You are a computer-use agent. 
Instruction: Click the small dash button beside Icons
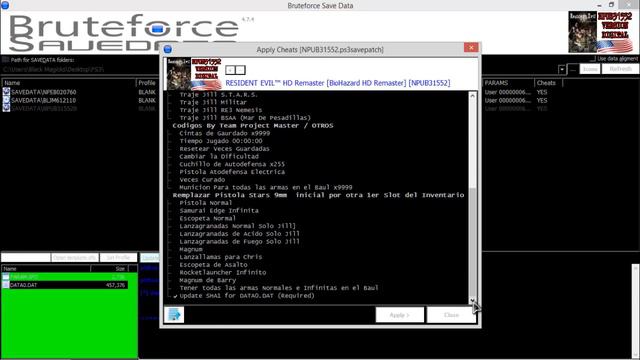point(573,69)
